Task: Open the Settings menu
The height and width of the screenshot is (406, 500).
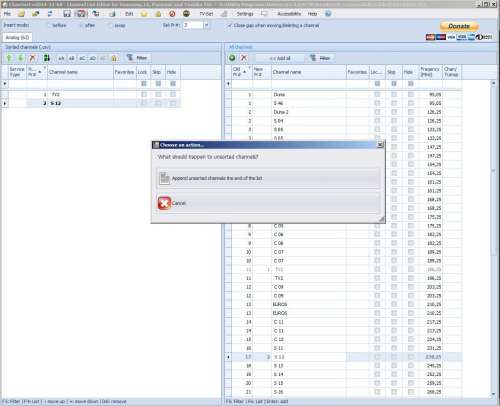Action: pos(245,14)
